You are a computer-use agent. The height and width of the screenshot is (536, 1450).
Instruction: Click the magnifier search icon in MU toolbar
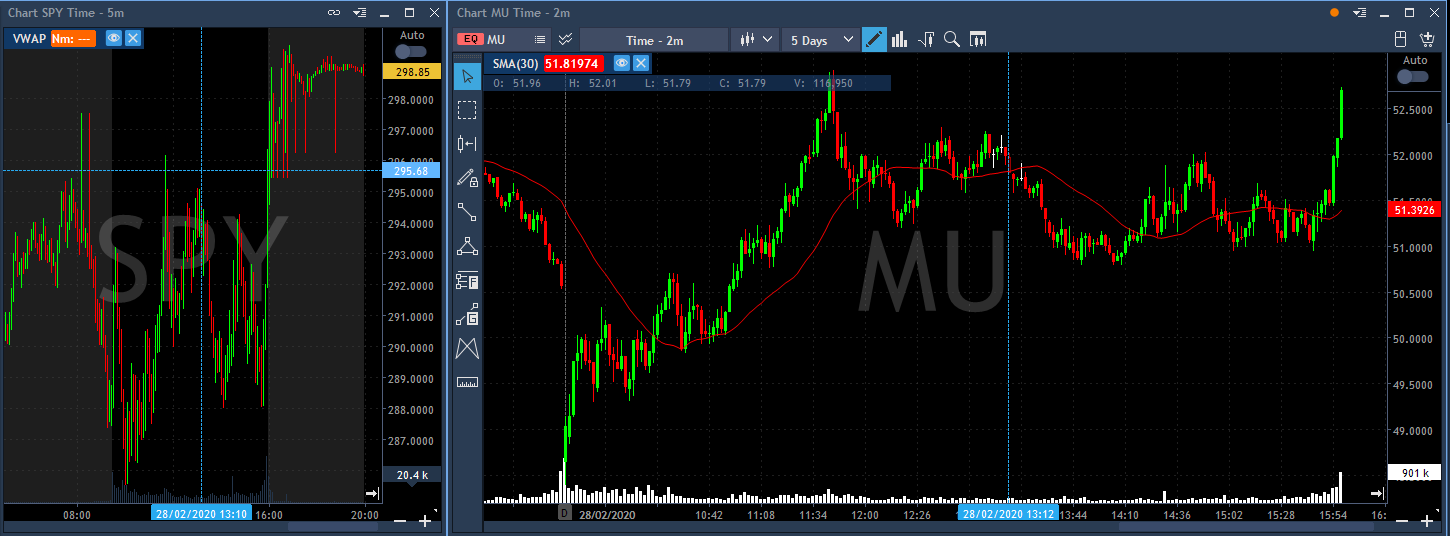point(952,40)
